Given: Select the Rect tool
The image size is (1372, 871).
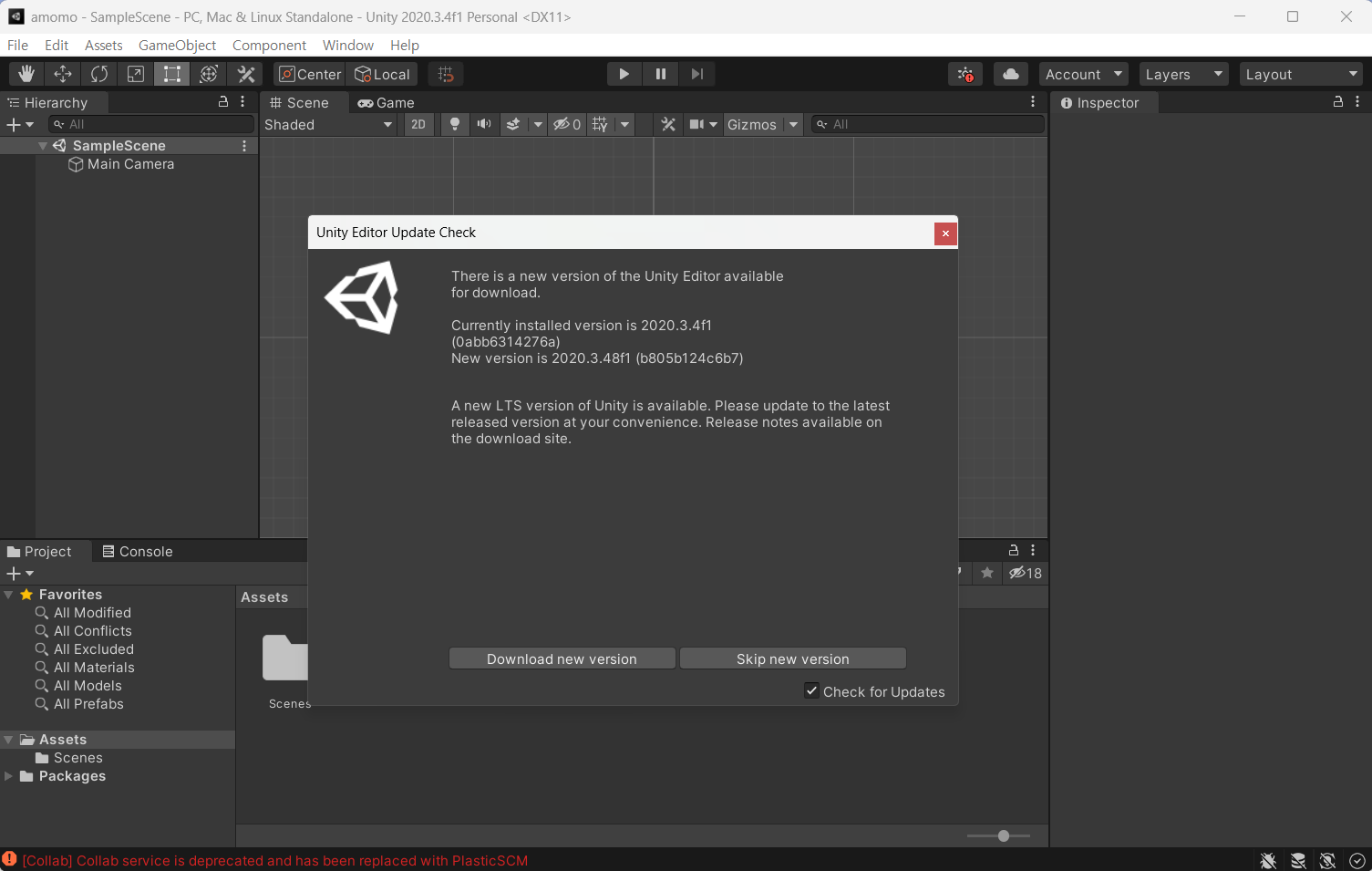Looking at the screenshot, I should point(172,74).
